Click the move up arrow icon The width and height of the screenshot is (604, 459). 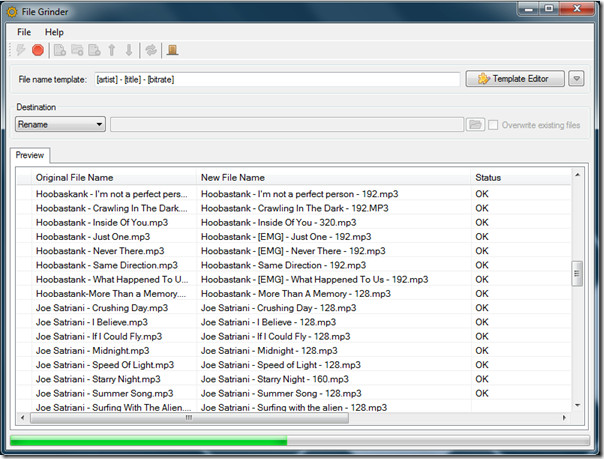tap(112, 50)
